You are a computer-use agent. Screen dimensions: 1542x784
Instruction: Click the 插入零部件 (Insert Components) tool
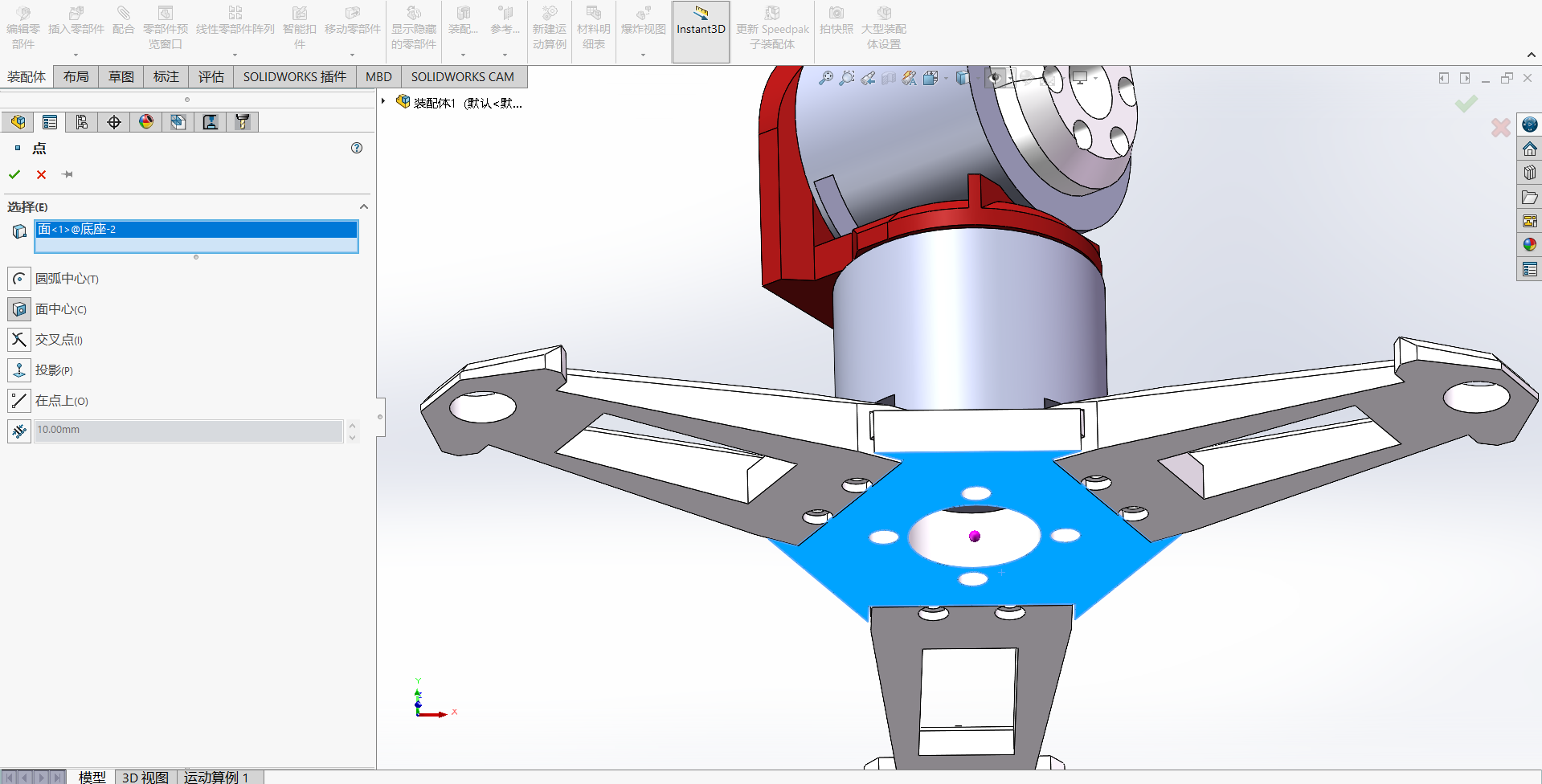coord(76,21)
